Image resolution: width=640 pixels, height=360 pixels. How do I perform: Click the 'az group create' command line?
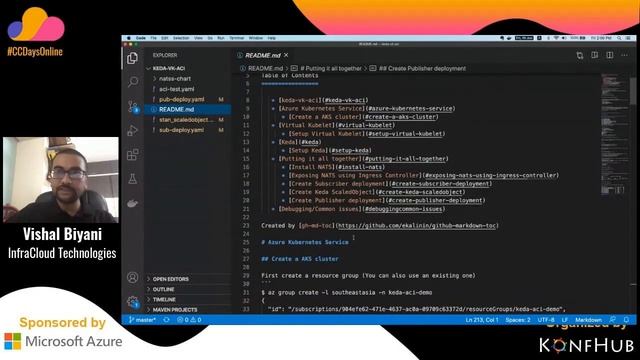[x=346, y=292]
